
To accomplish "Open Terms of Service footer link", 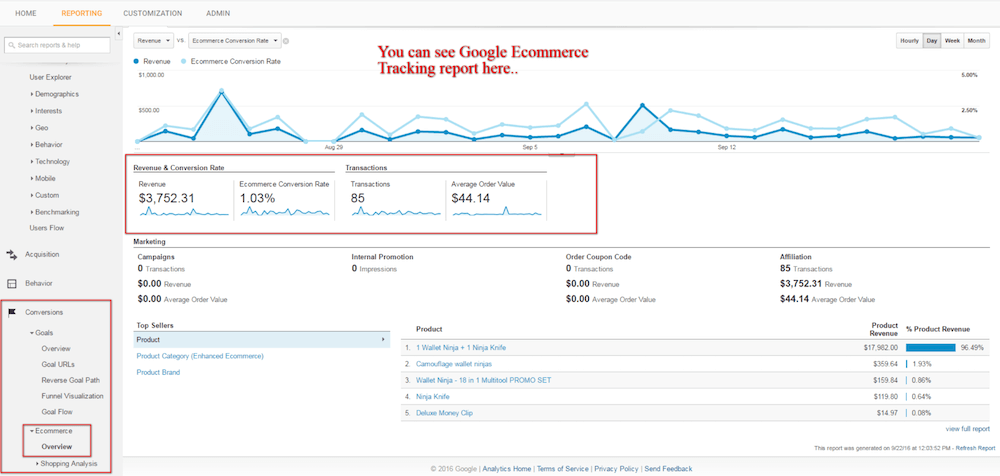I will 562,469.
